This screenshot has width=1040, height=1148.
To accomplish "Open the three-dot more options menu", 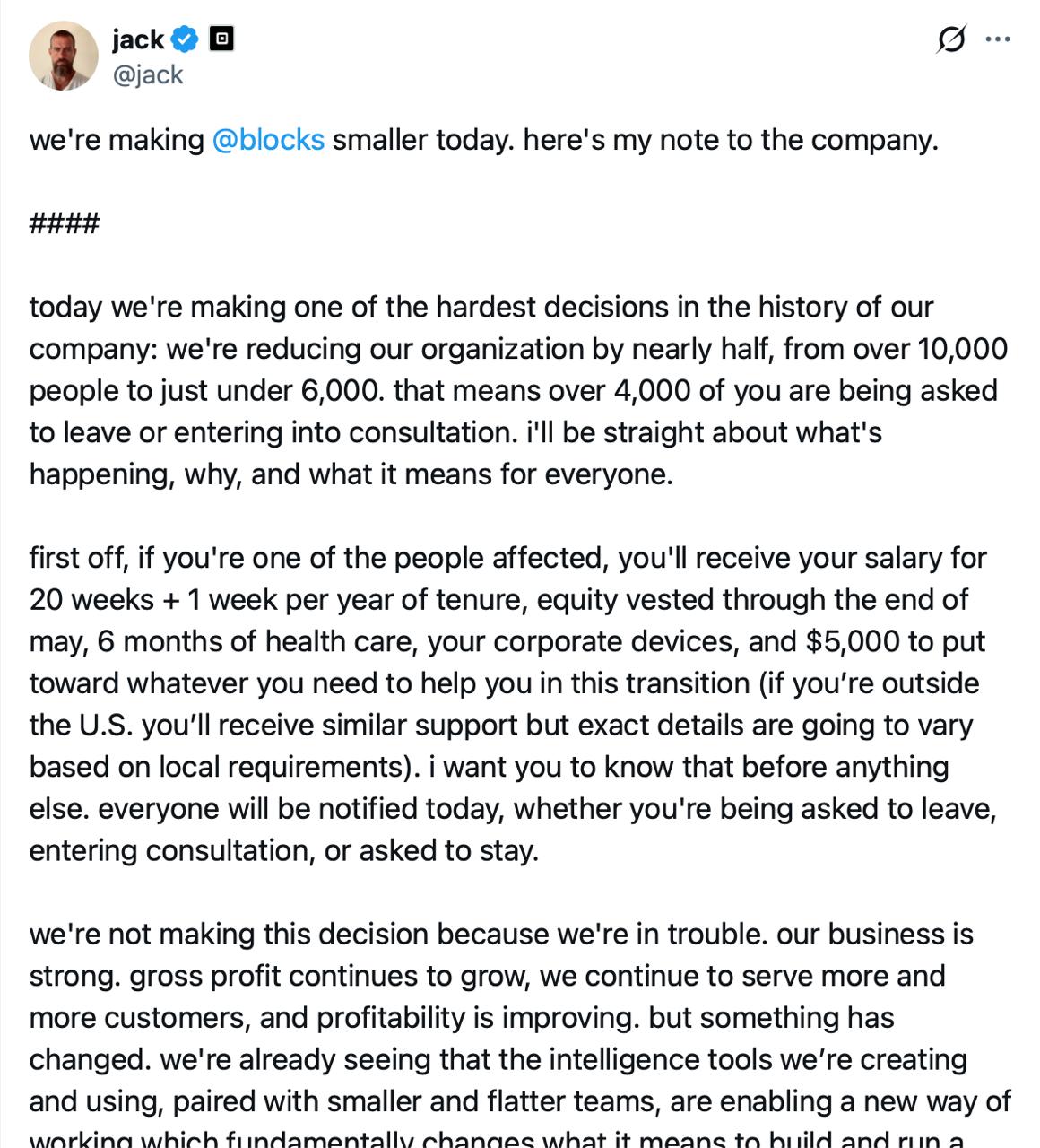I will (998, 39).
